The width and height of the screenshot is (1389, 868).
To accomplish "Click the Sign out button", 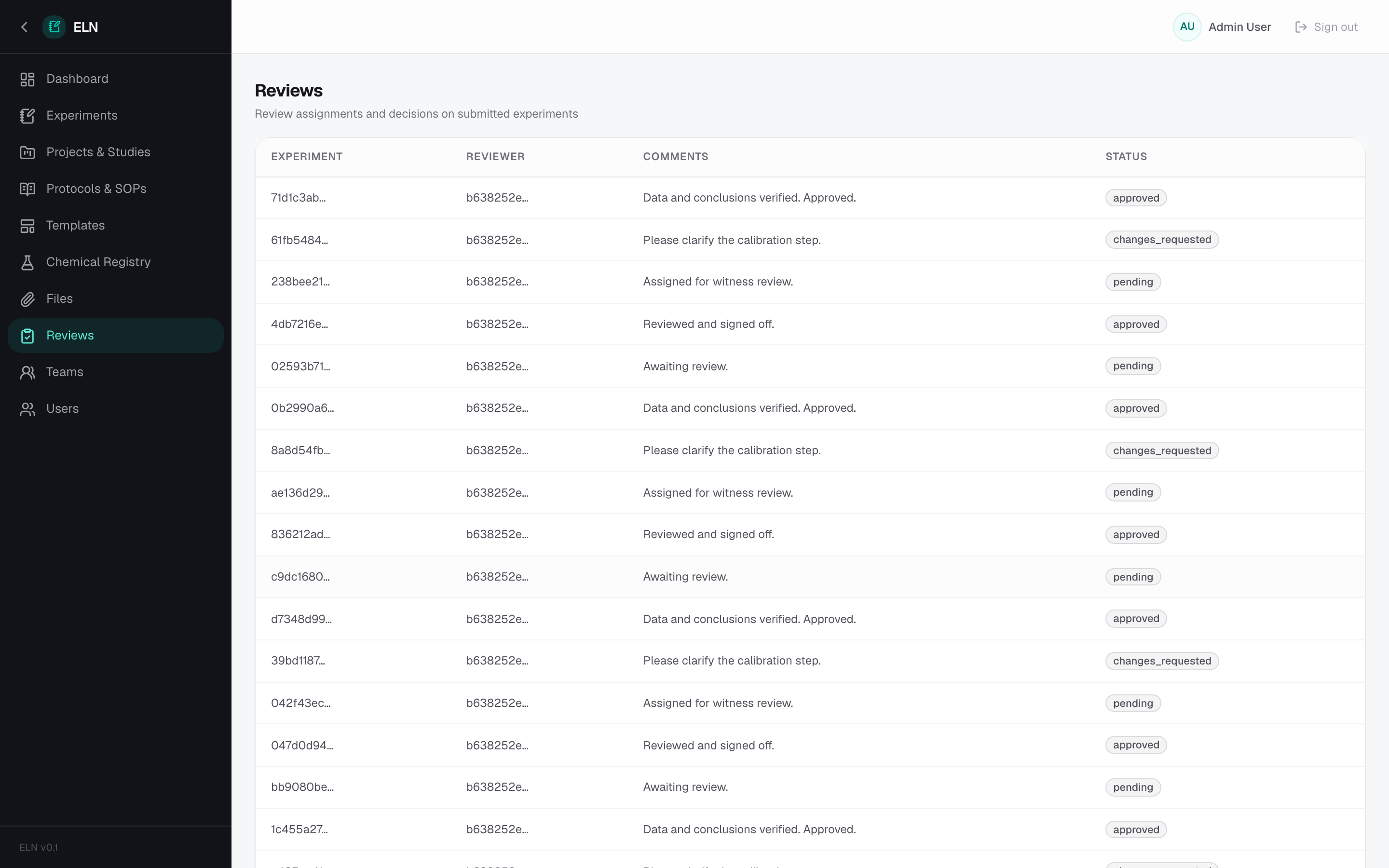I will click(x=1326, y=27).
